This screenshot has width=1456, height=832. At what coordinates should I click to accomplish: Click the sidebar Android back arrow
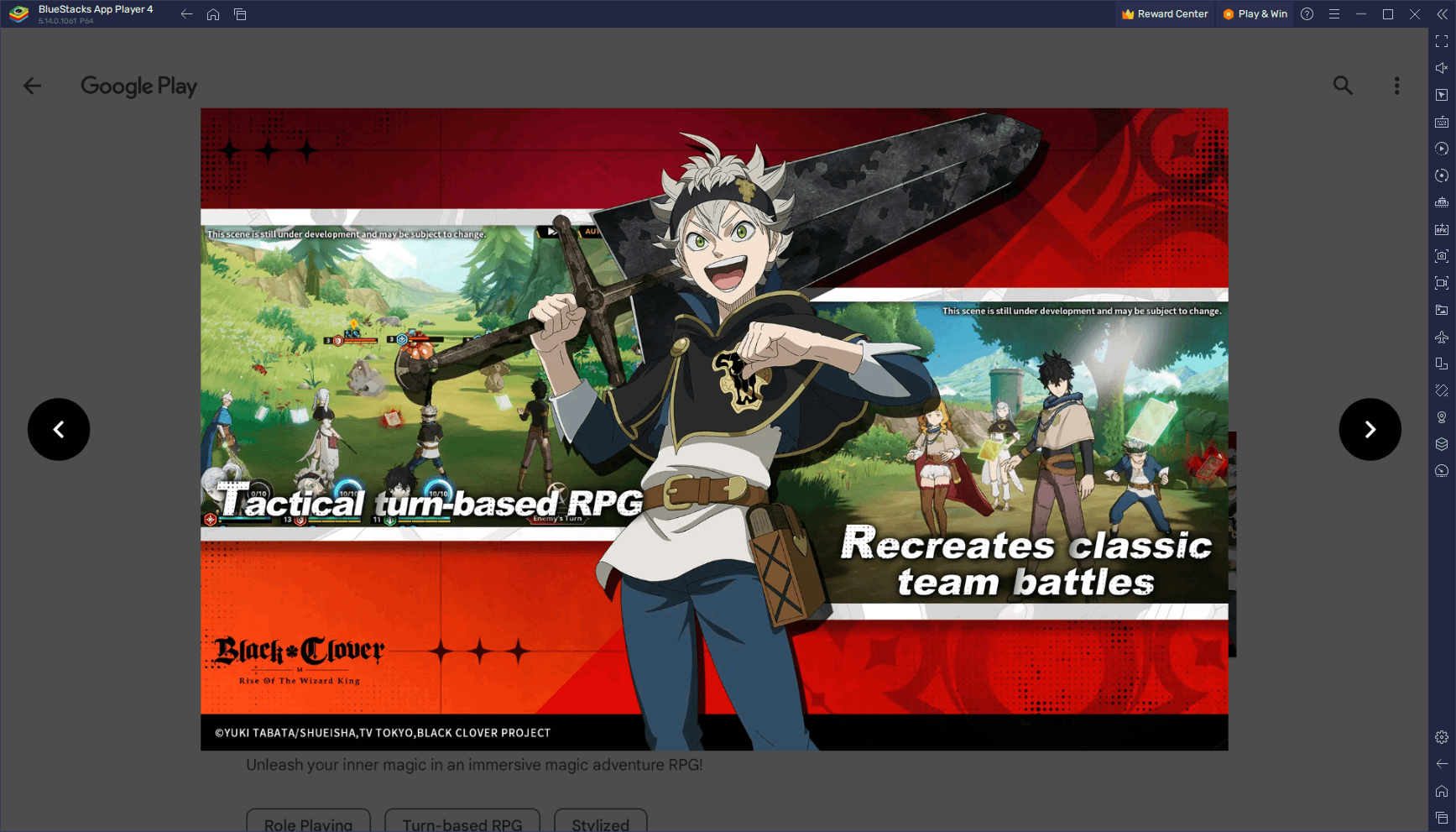coord(1442,764)
